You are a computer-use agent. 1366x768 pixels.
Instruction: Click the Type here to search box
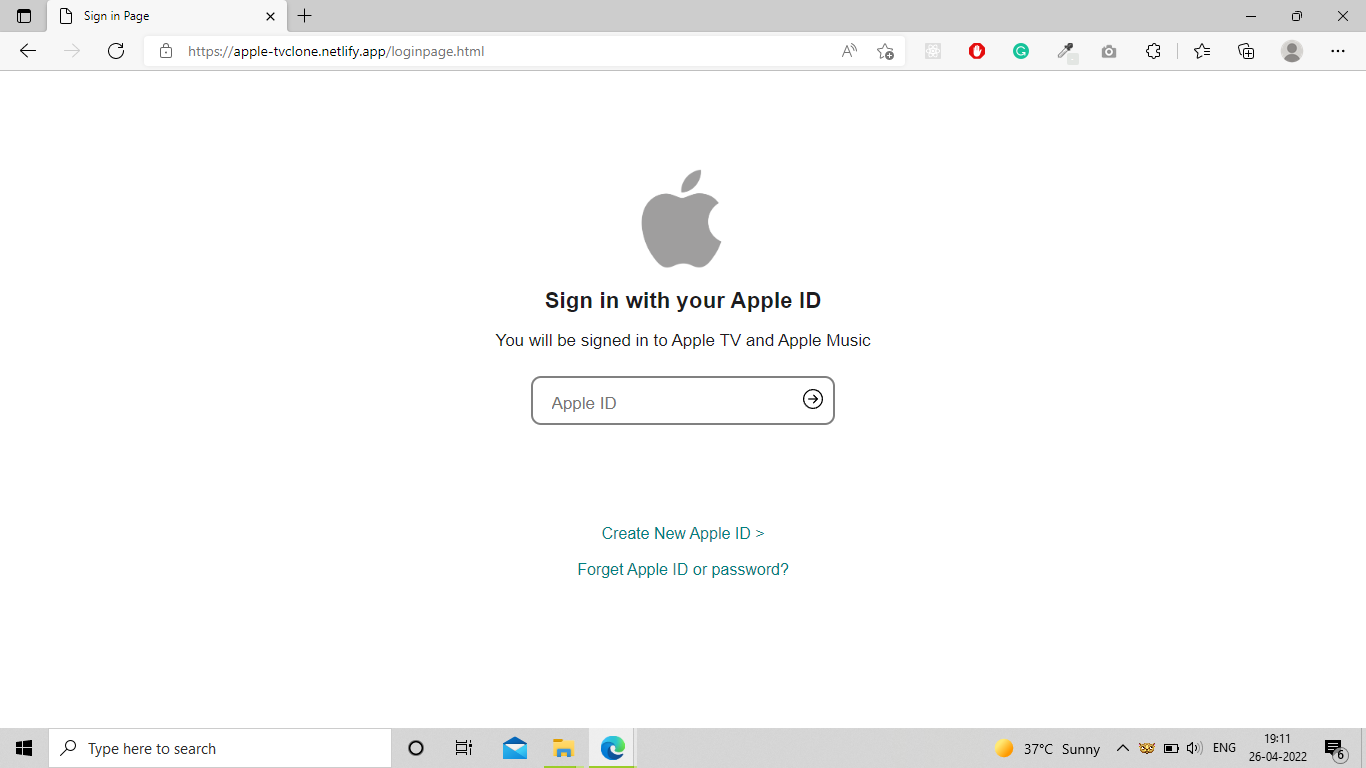220,748
